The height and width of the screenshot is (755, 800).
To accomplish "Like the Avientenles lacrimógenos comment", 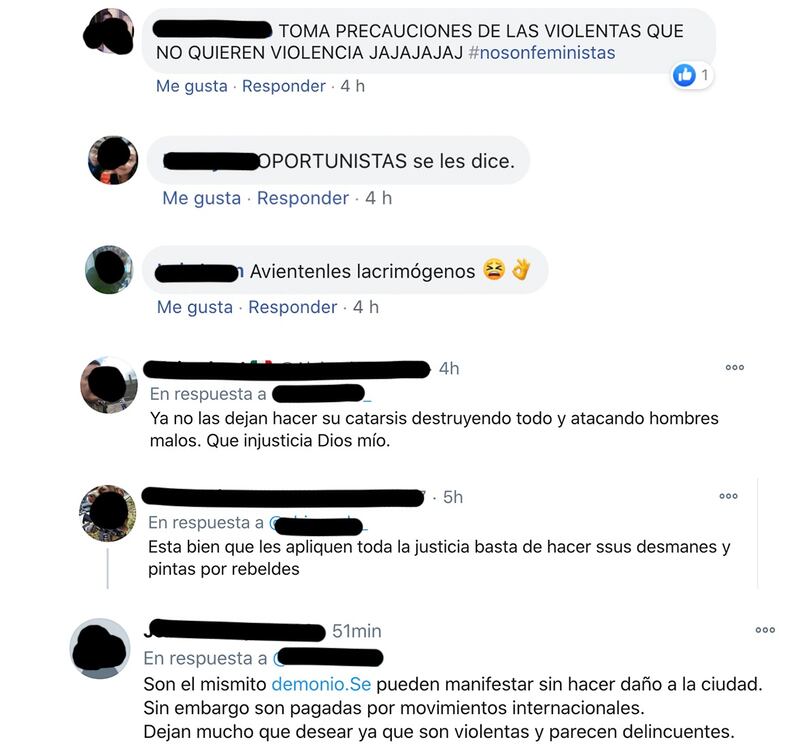I will (195, 307).
